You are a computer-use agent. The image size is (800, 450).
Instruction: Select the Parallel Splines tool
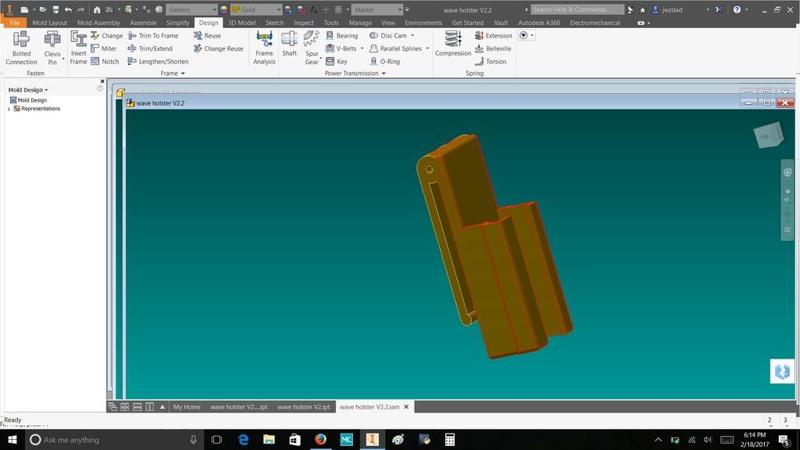[395, 48]
